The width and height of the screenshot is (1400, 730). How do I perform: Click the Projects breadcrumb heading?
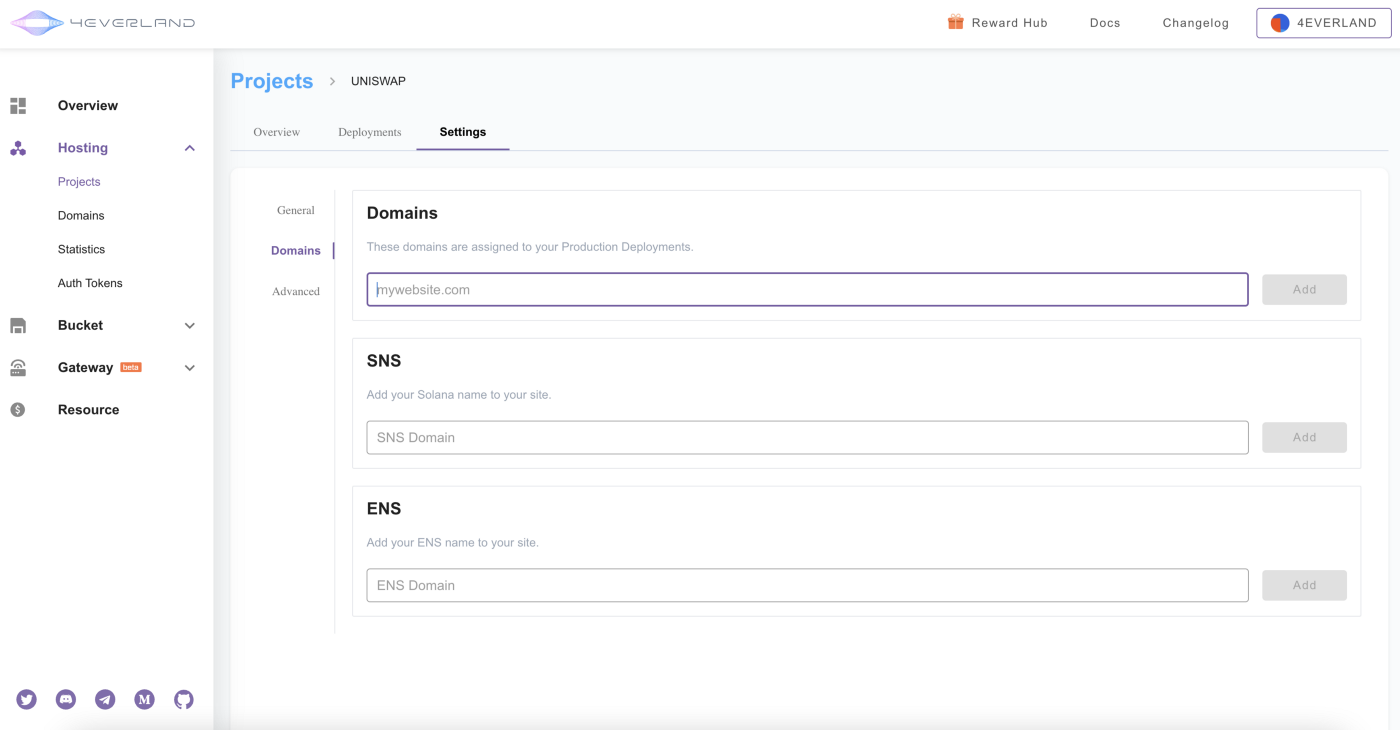click(272, 81)
